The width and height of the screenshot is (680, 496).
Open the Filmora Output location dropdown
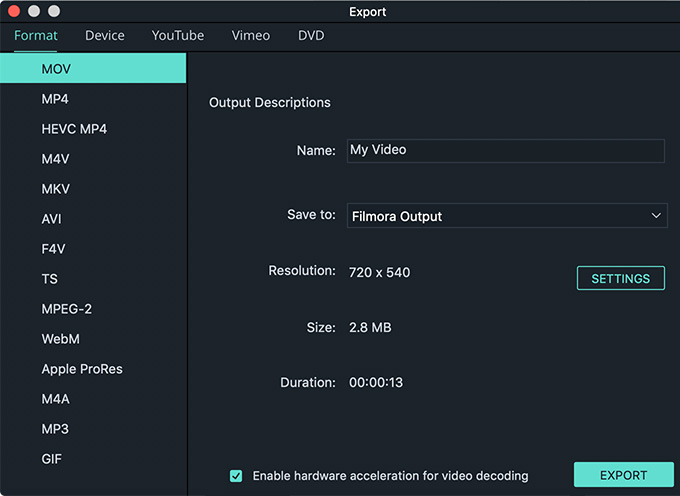507,215
